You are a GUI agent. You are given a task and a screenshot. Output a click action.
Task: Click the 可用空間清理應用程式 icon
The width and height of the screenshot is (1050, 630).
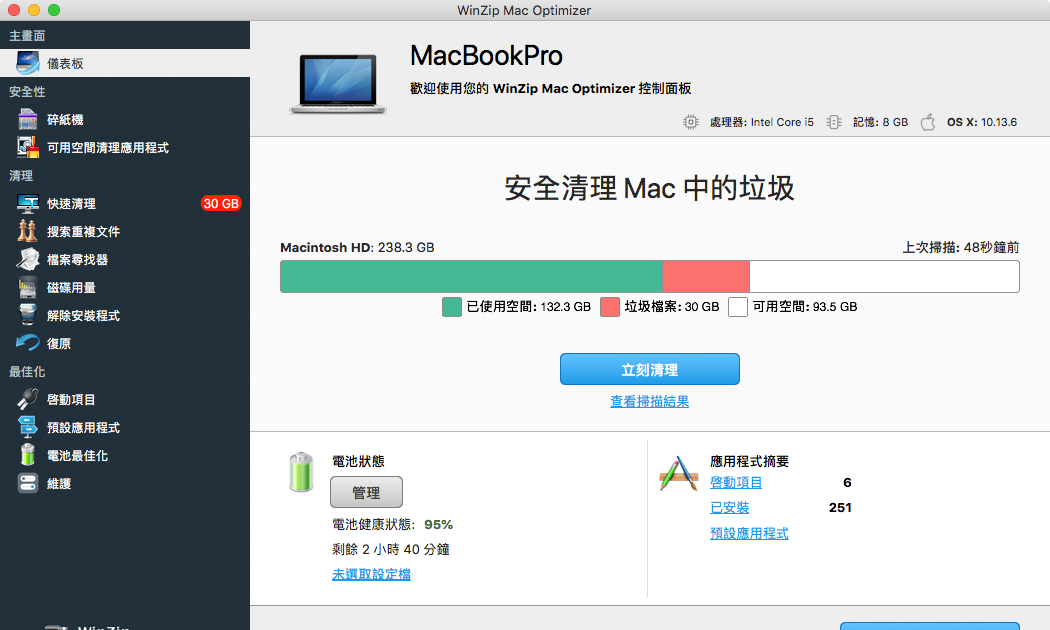pos(27,147)
